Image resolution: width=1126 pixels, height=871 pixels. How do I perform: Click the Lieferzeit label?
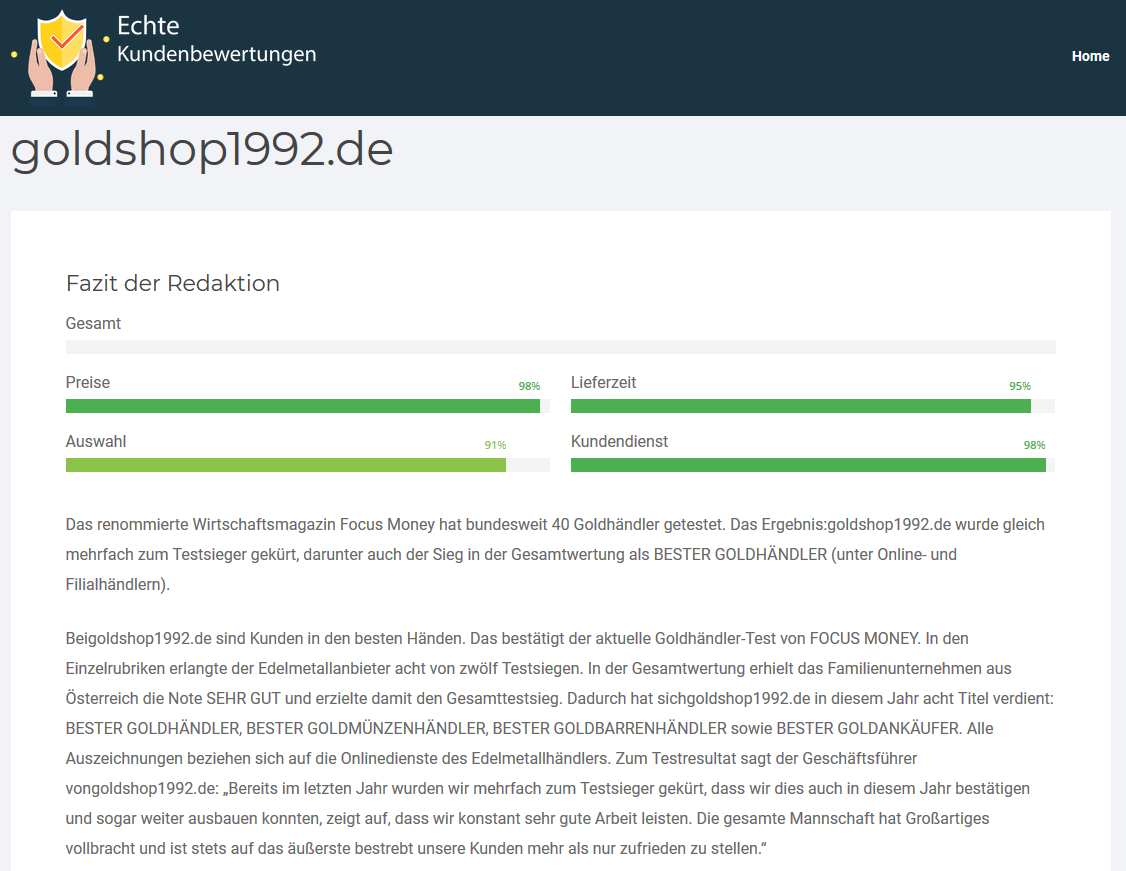click(603, 382)
